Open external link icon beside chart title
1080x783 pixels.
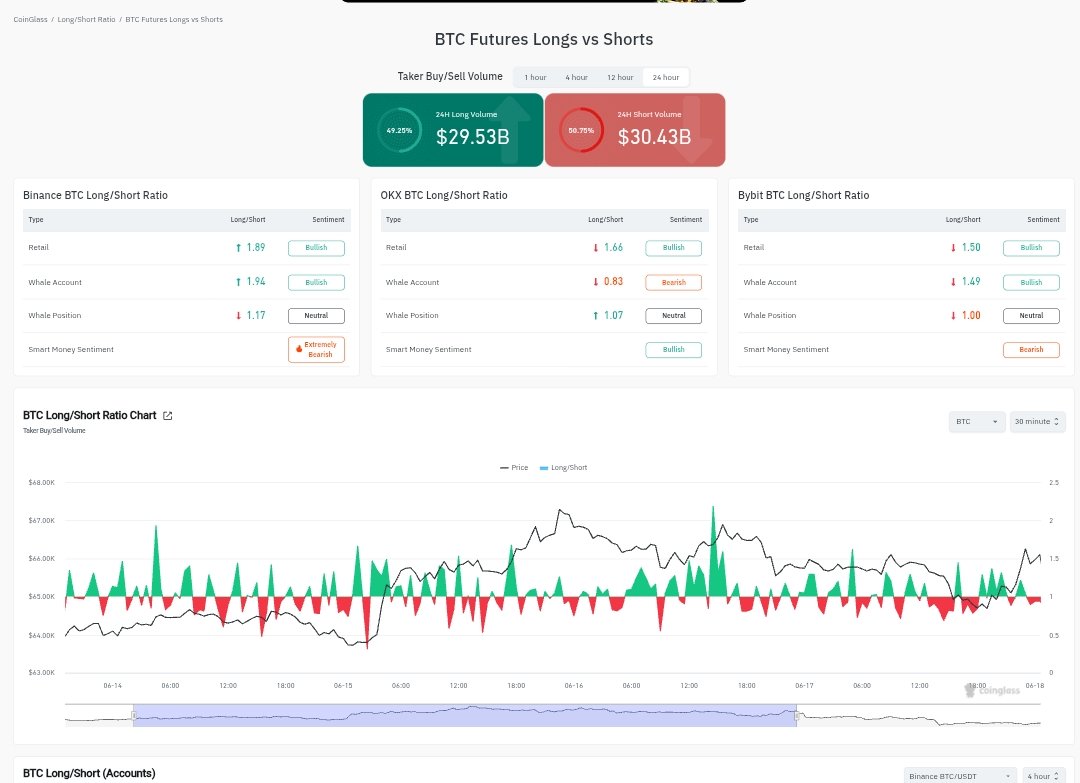pyautogui.click(x=167, y=415)
